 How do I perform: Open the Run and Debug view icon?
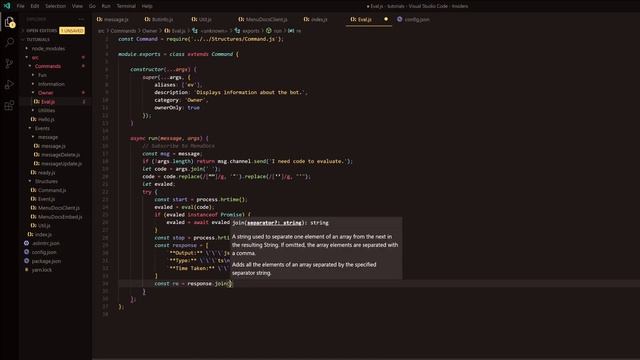pos(9,84)
